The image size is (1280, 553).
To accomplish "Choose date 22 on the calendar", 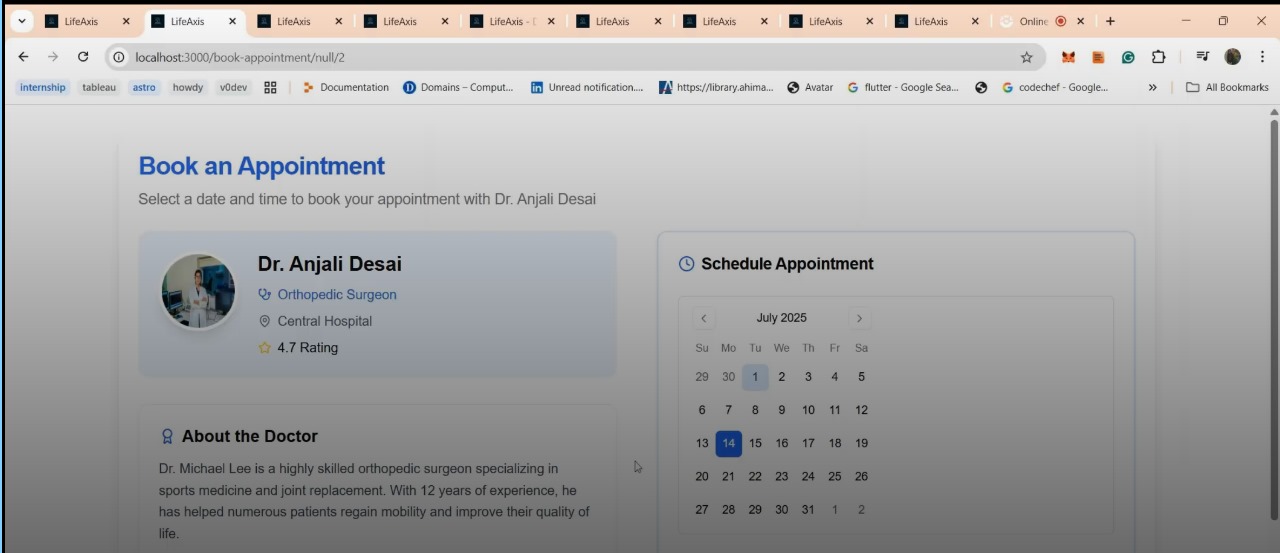I will (x=755, y=477).
